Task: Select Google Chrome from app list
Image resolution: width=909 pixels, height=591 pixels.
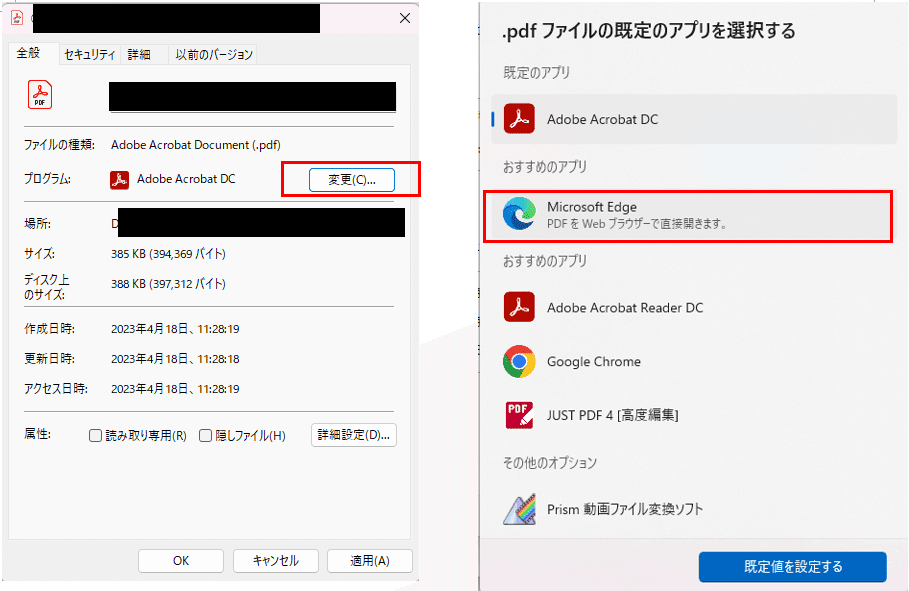Action: 693,361
